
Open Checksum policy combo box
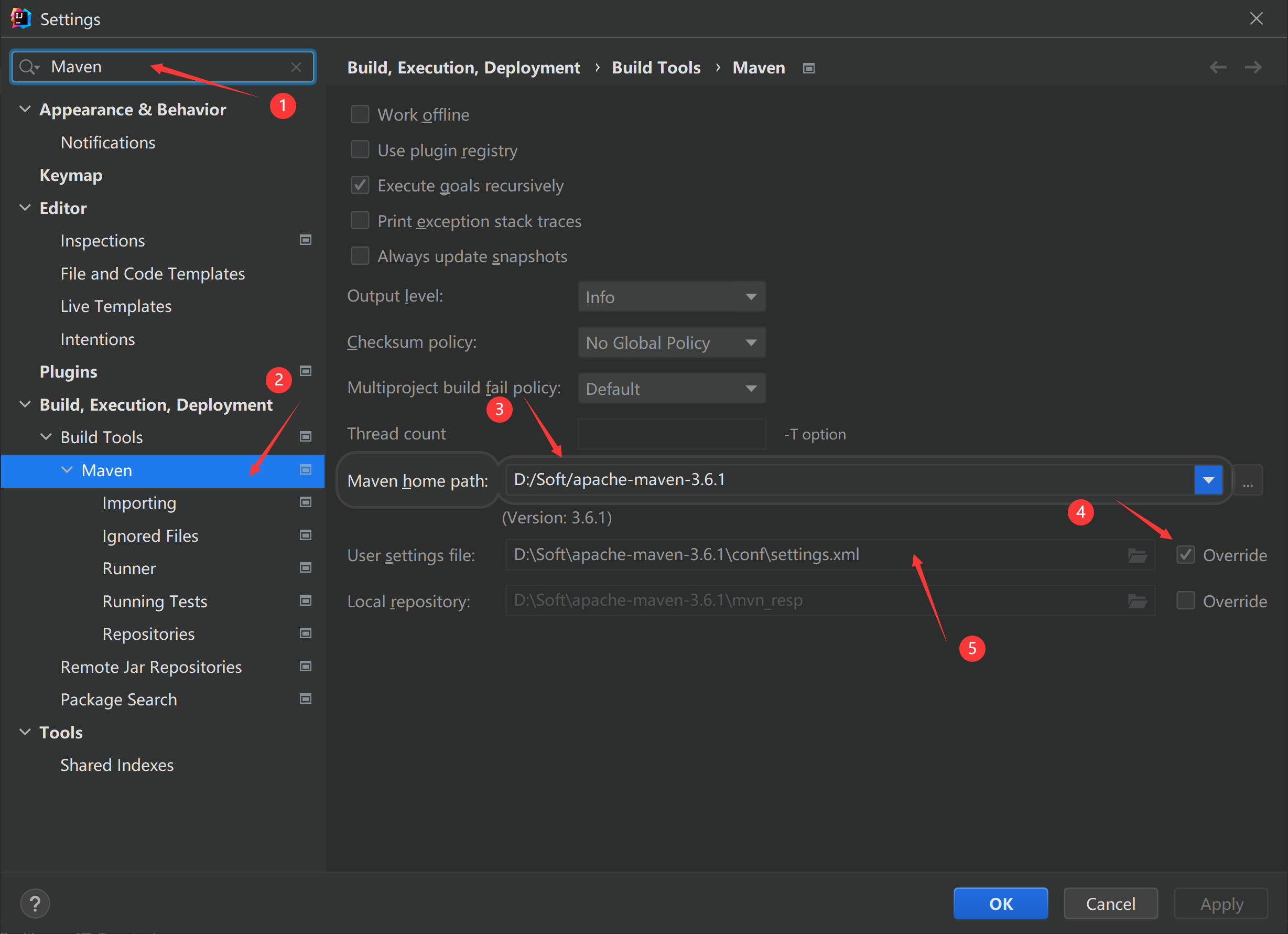click(671, 342)
